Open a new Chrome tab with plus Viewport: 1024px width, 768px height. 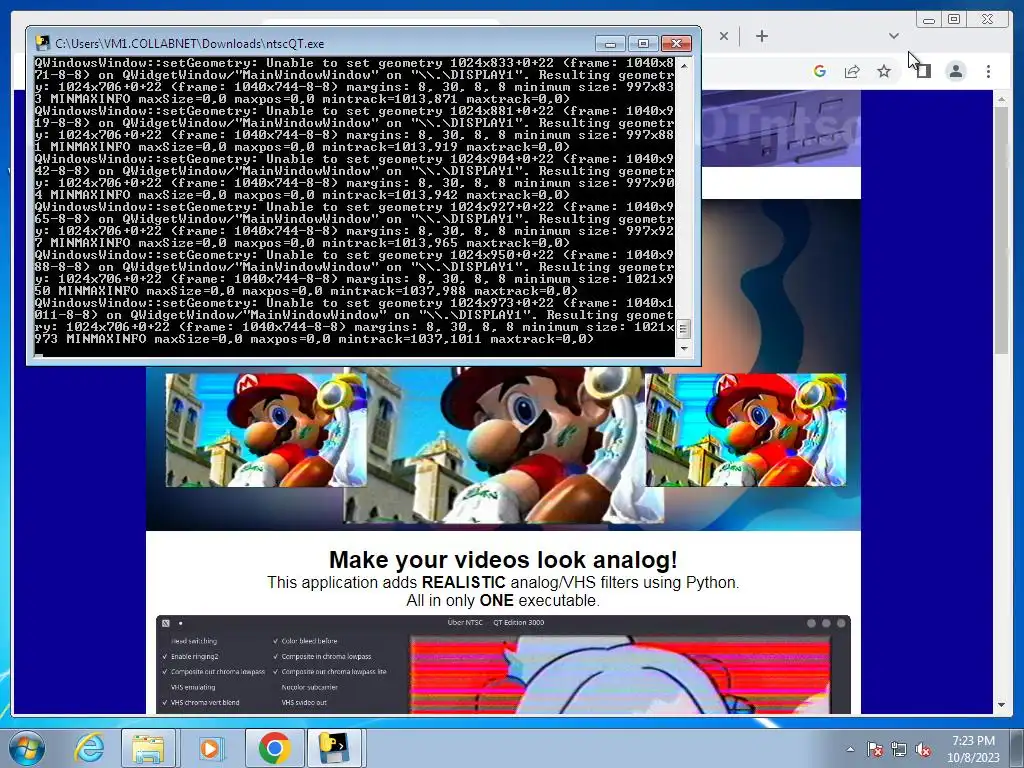761,36
